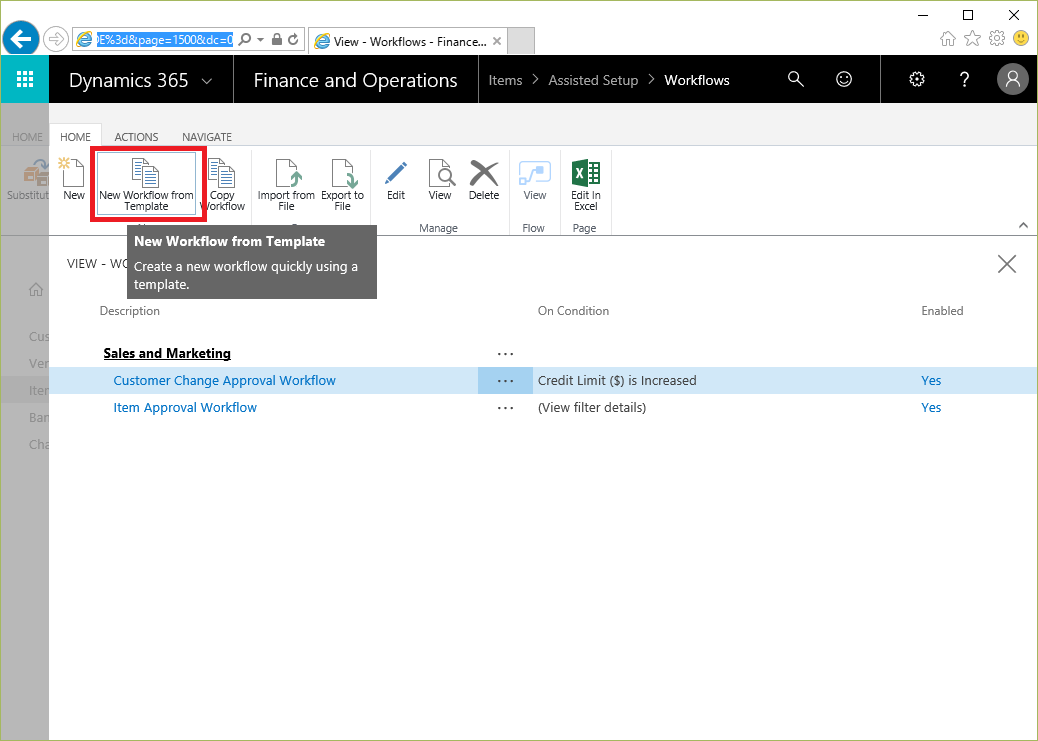
Task: Open Edit in Excel
Action: pos(586,185)
